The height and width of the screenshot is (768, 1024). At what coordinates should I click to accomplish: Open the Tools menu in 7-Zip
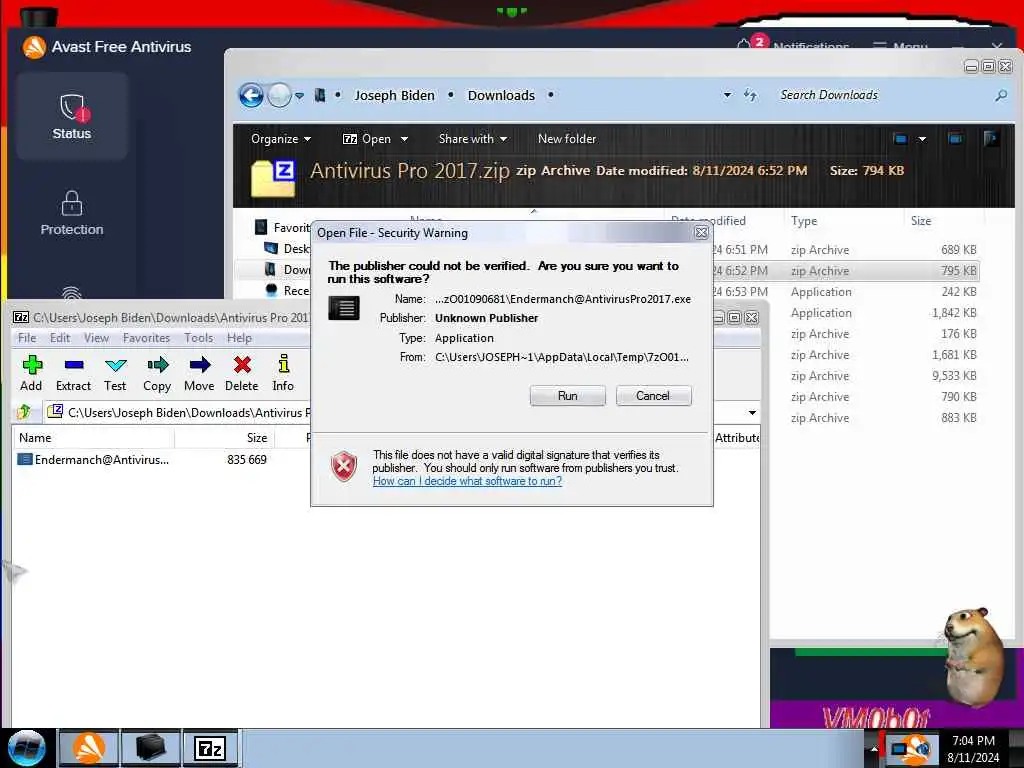tap(199, 338)
